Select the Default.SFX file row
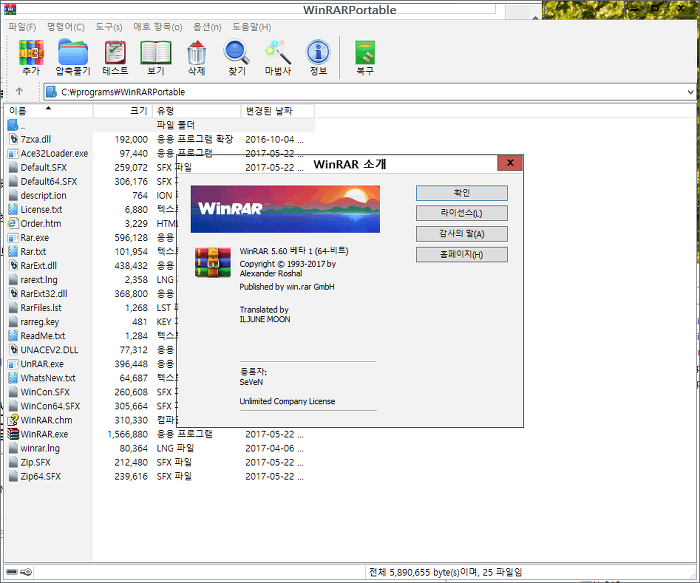Screen dimensions: 700x583 [x=43, y=167]
